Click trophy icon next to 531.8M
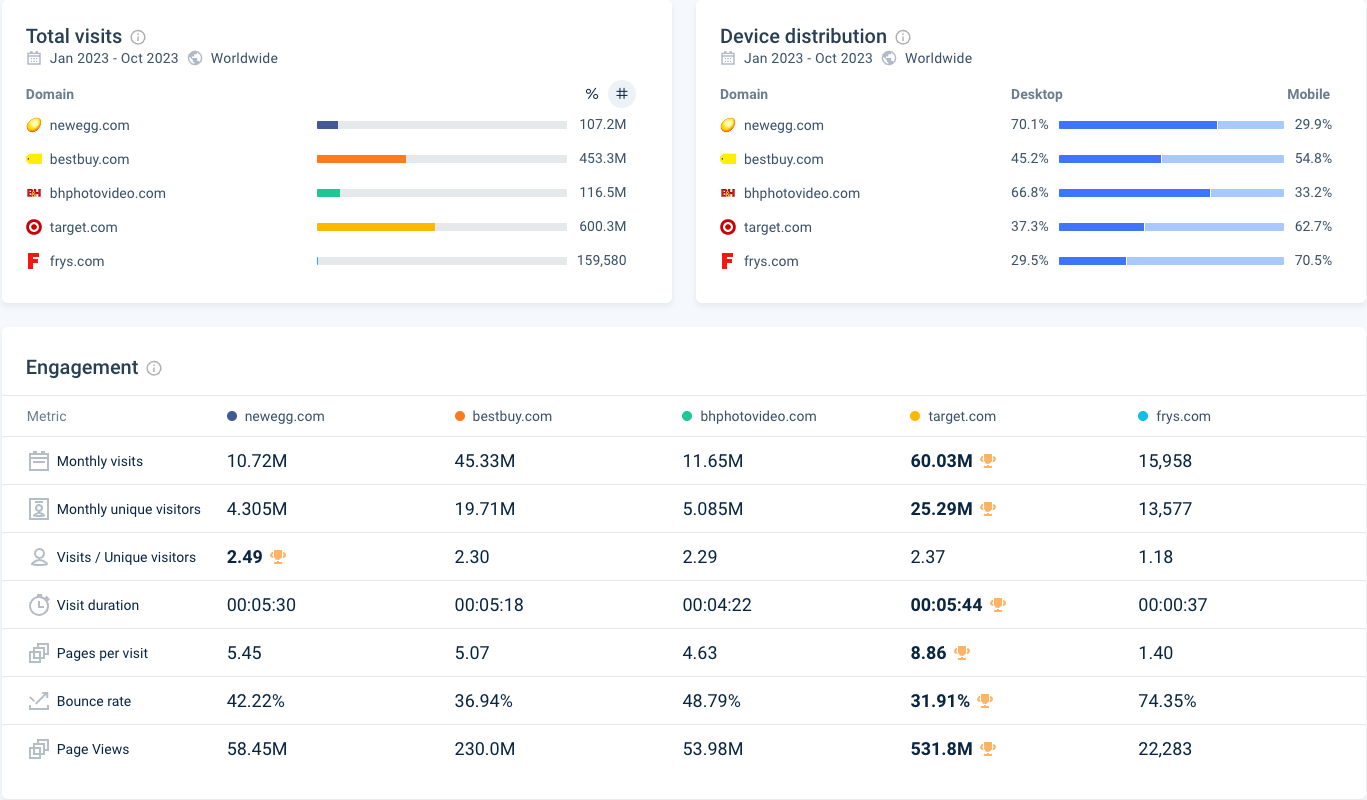Screen dimensions: 1367x800 coord(988,749)
